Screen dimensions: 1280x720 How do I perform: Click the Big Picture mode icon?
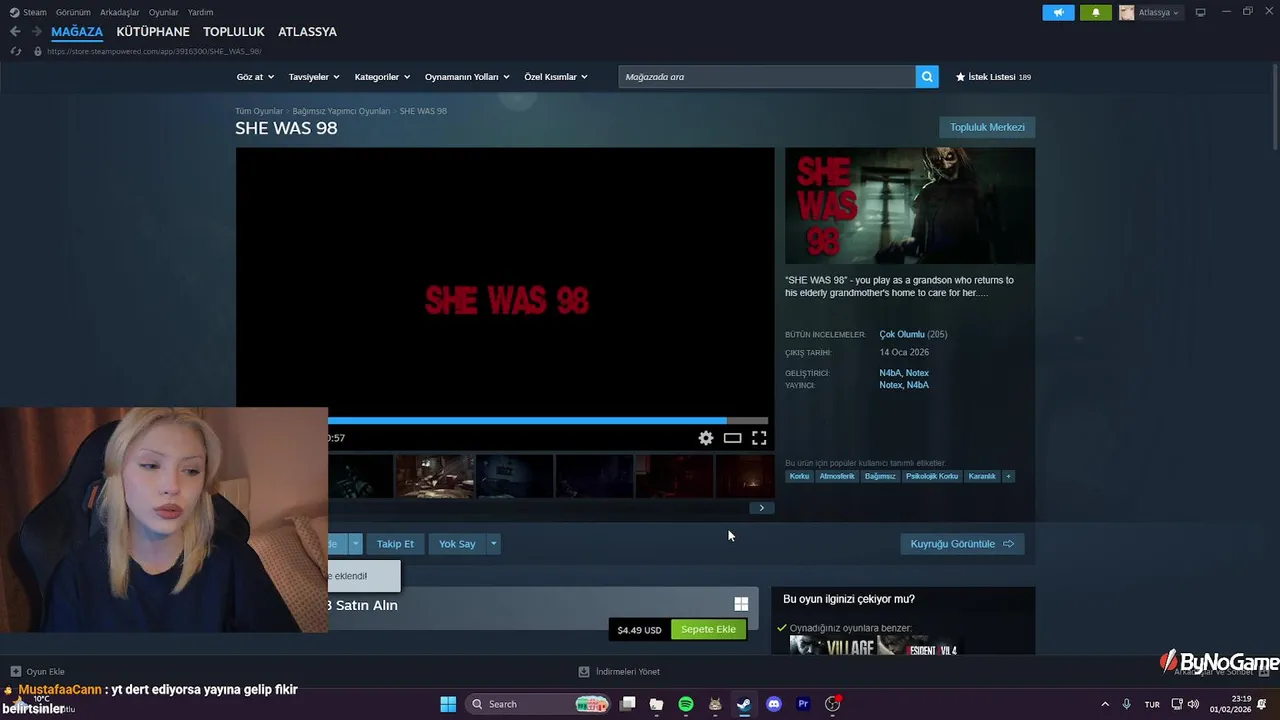(x=1200, y=12)
